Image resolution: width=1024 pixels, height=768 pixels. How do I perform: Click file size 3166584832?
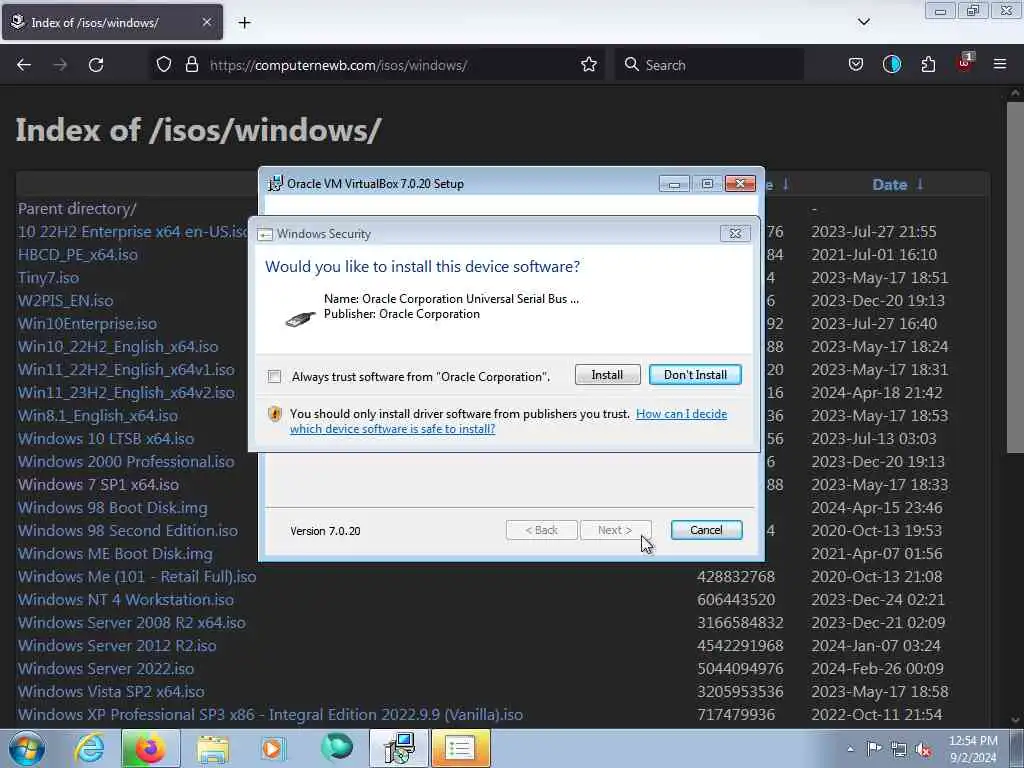pos(740,622)
